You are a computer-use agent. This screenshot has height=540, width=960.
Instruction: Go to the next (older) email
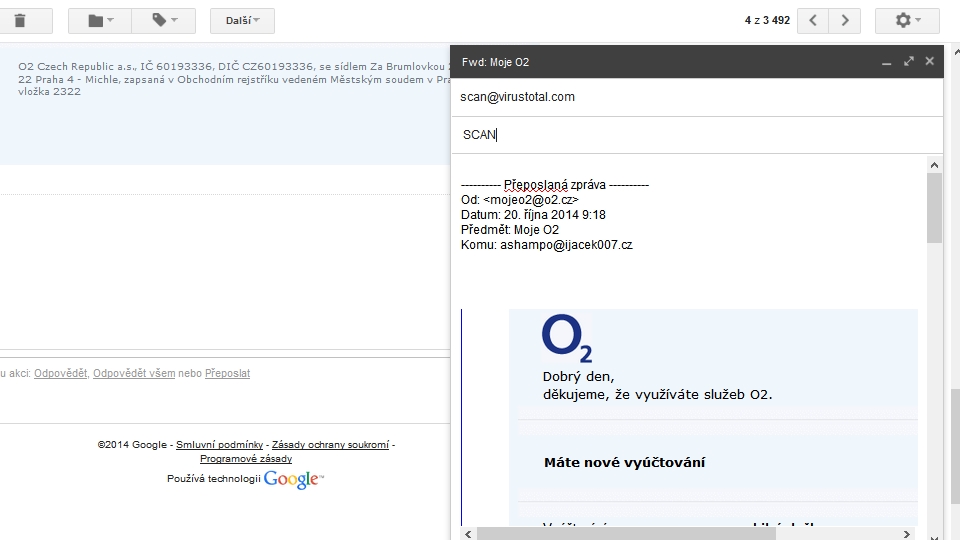[845, 20]
